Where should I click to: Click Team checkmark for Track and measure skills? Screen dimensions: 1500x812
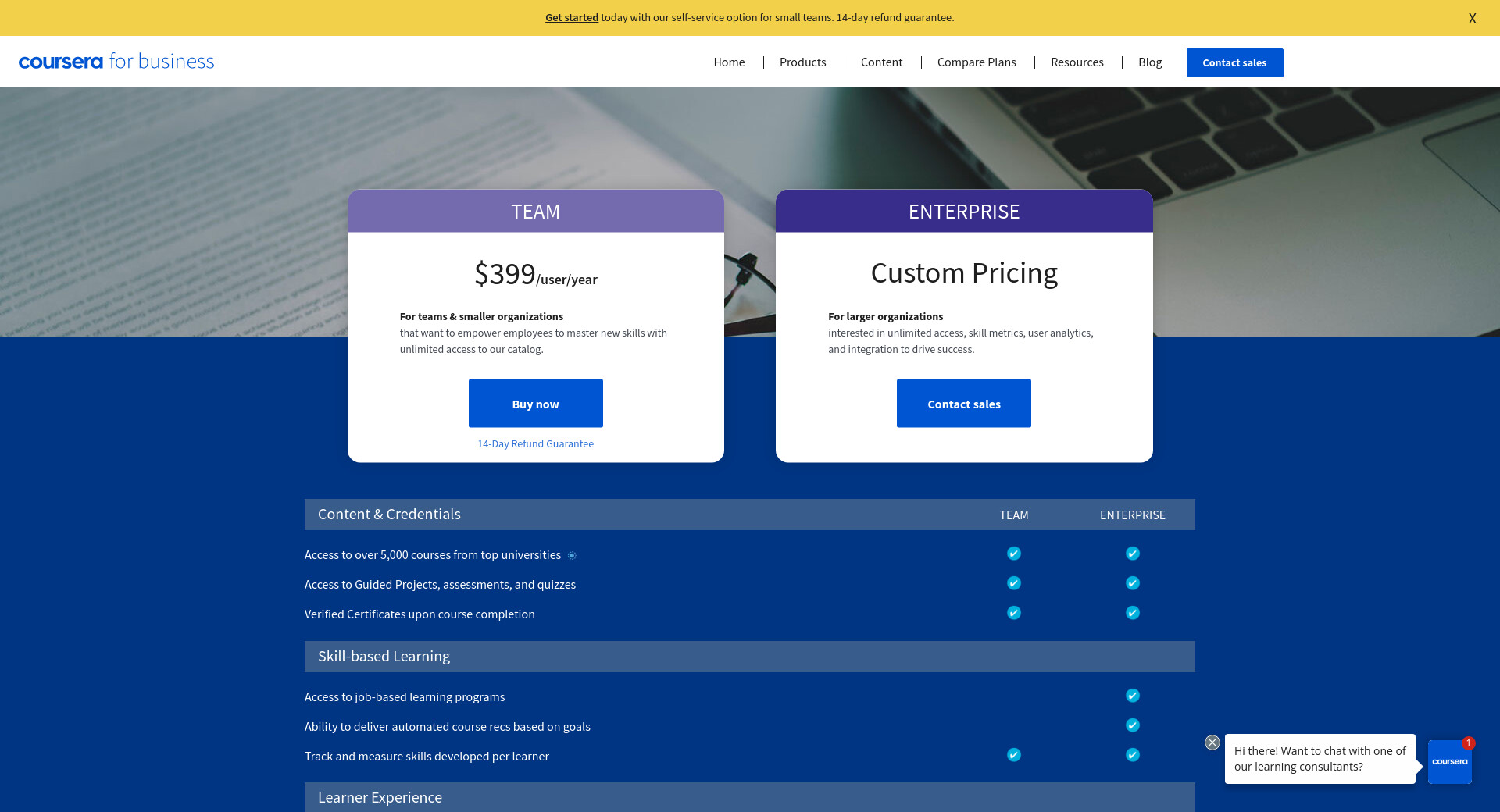coord(1014,755)
